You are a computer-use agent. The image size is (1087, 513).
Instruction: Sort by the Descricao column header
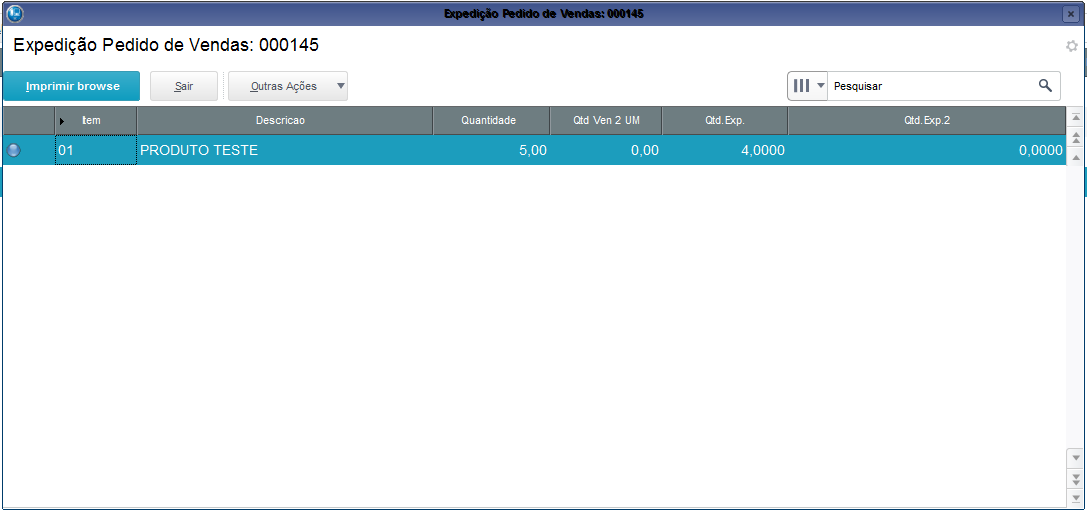point(284,121)
